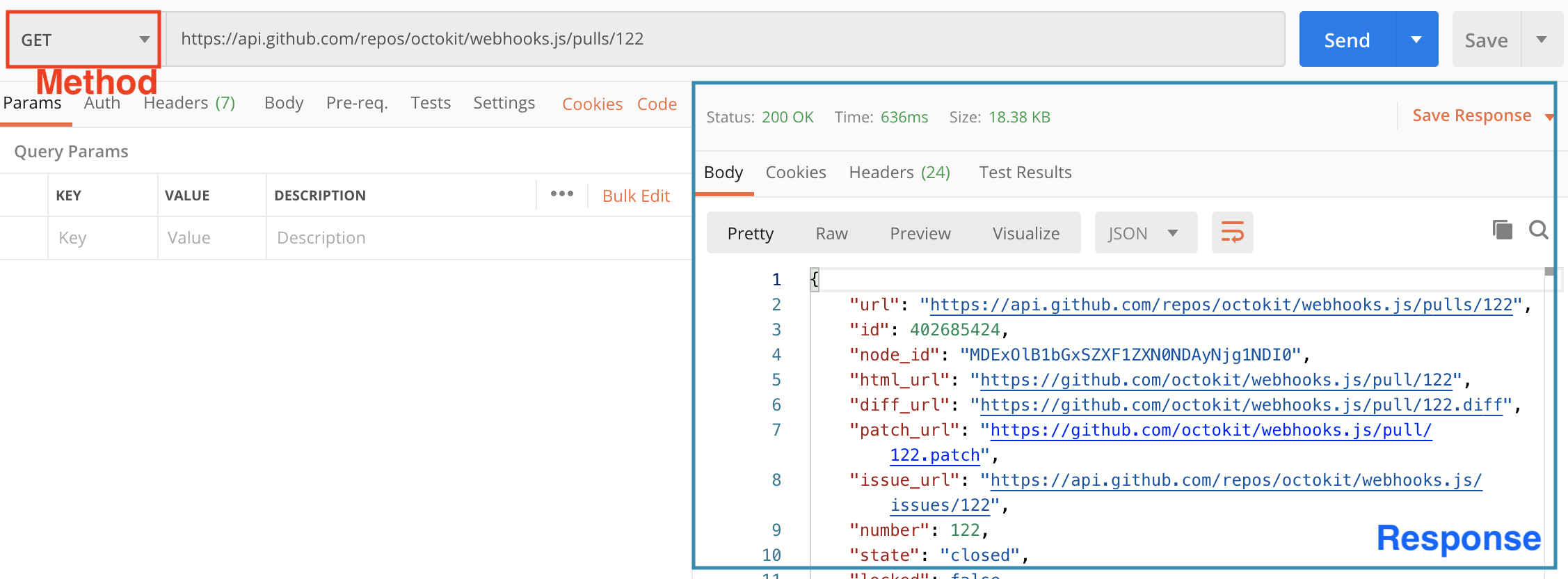The image size is (1568, 579).
Task: Select the response Body tab
Action: (723, 173)
